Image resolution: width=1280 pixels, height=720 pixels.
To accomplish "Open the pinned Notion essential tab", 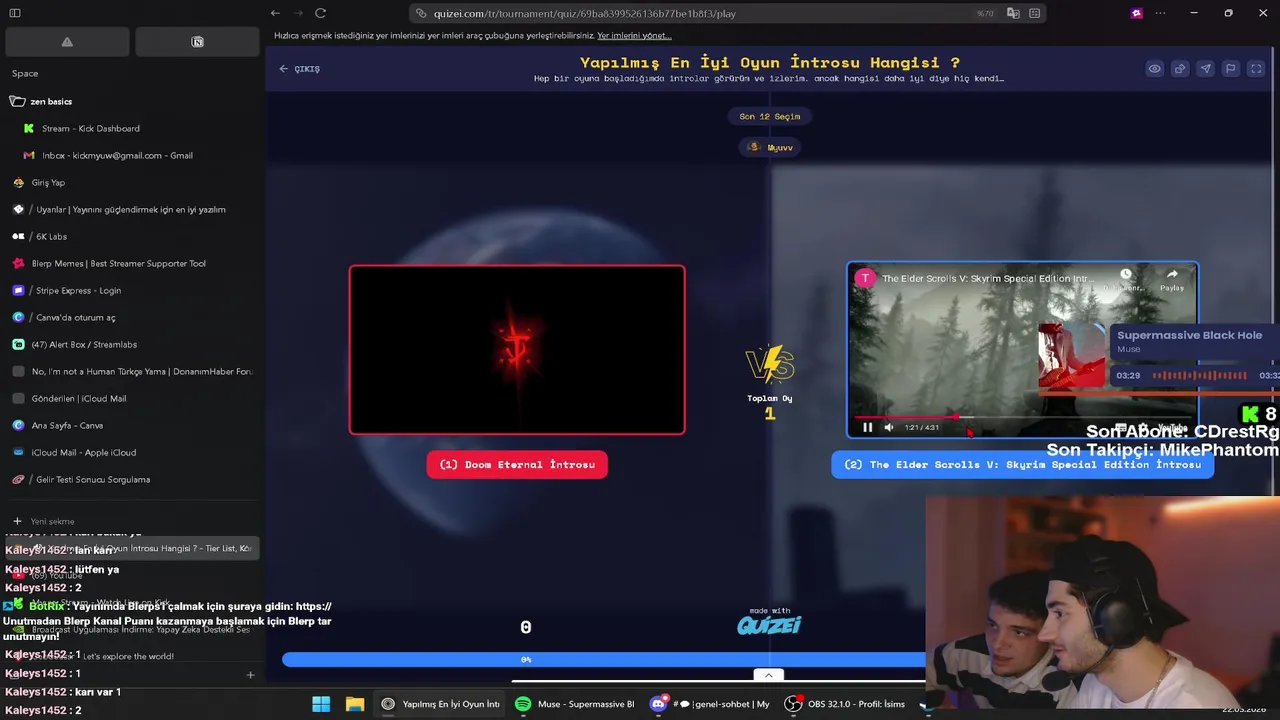I will tap(197, 42).
